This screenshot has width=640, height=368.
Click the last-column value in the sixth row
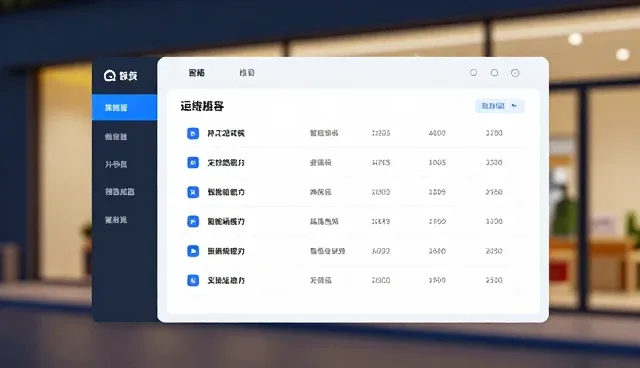[494, 280]
